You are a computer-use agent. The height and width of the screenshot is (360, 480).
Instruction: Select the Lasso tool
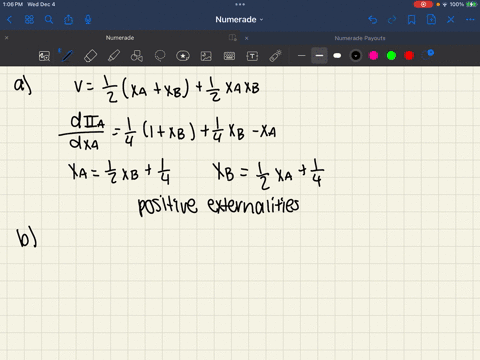click(x=160, y=56)
